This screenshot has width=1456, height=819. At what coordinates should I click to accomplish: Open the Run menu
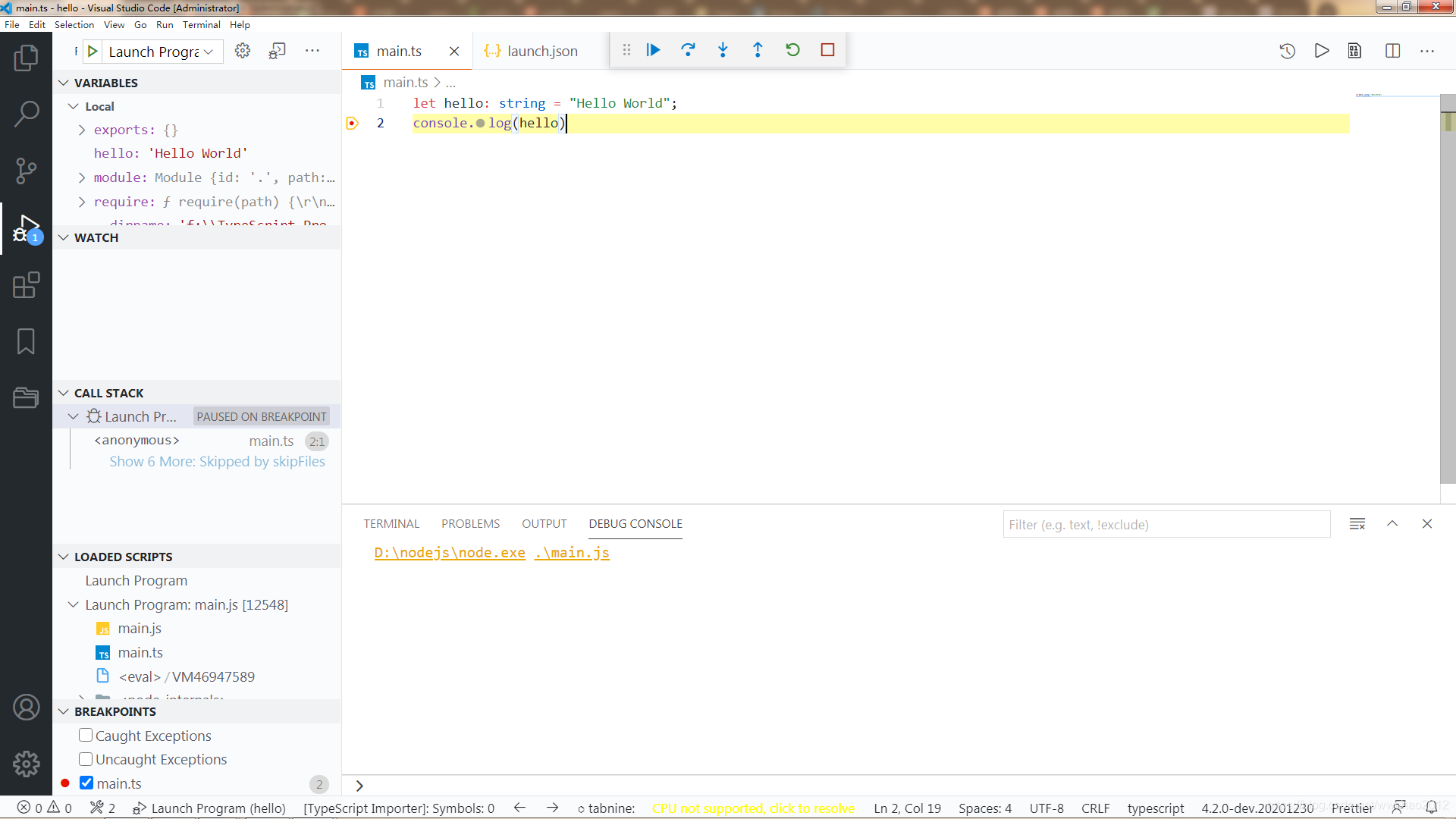coord(164,24)
